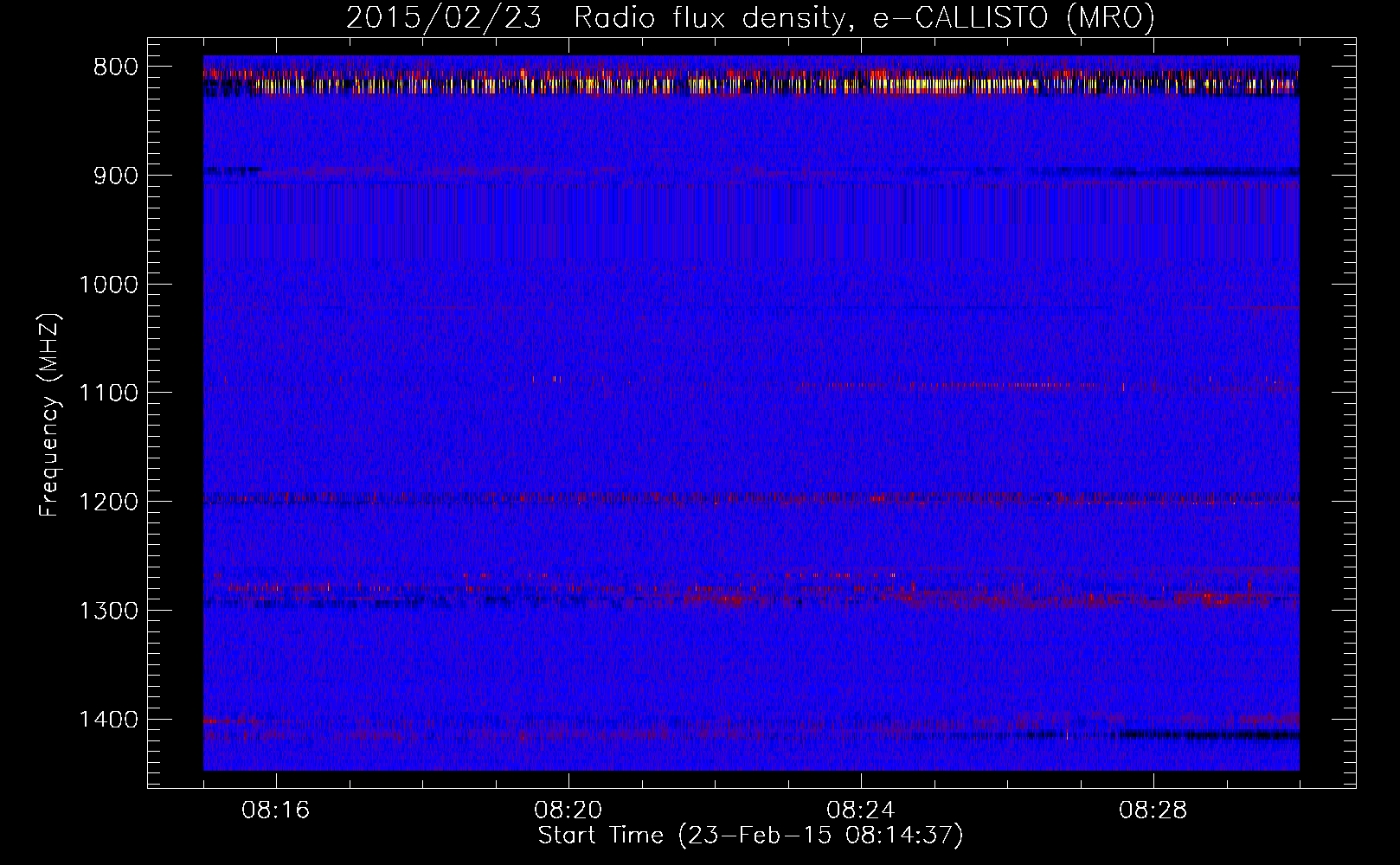Click the 'Start Time (23-Feb-15 08:14:37)' label

pyautogui.click(x=750, y=836)
